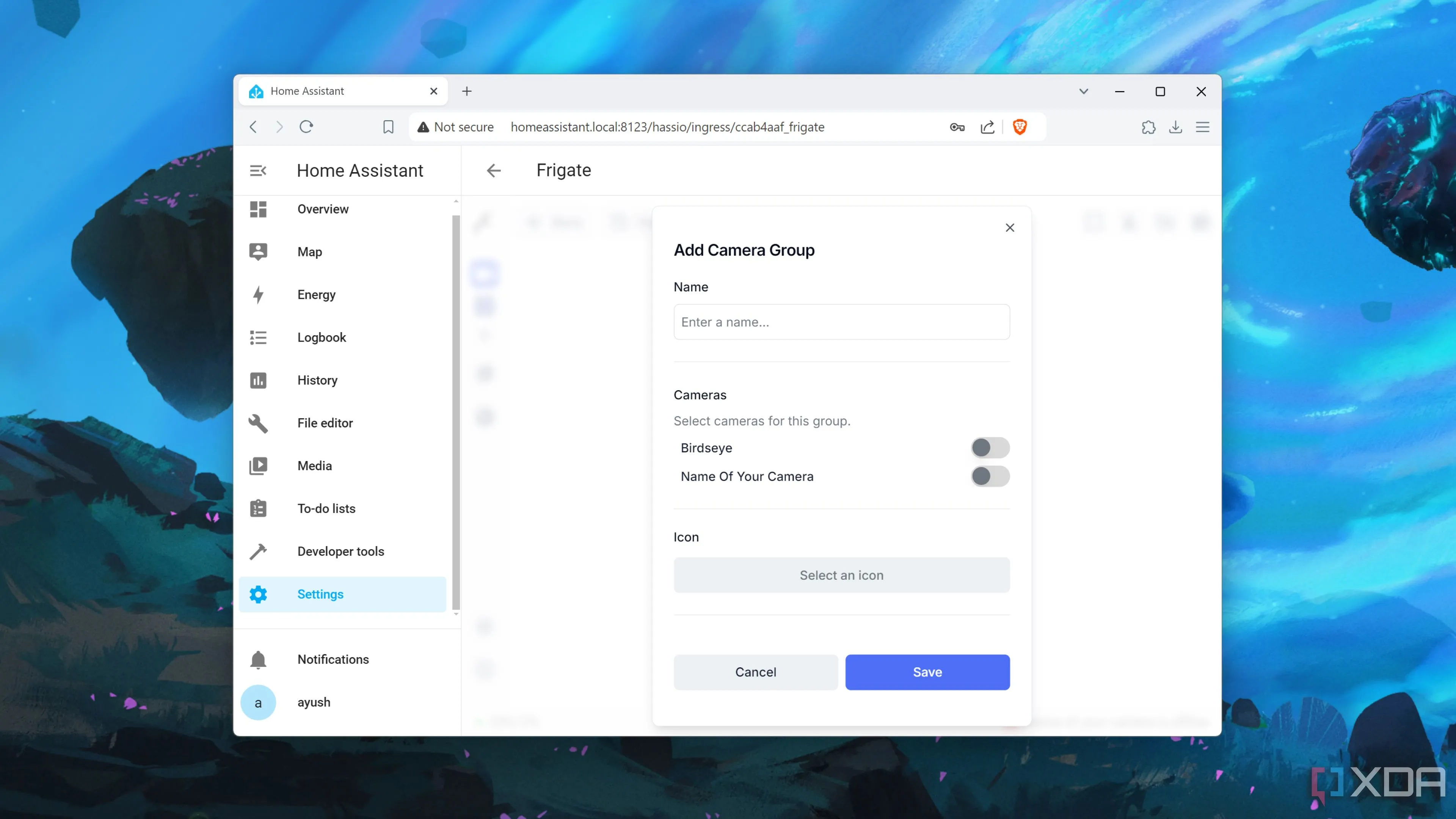Viewport: 1456px width, 819px height.
Task: Open the History chart icon
Action: tap(258, 380)
